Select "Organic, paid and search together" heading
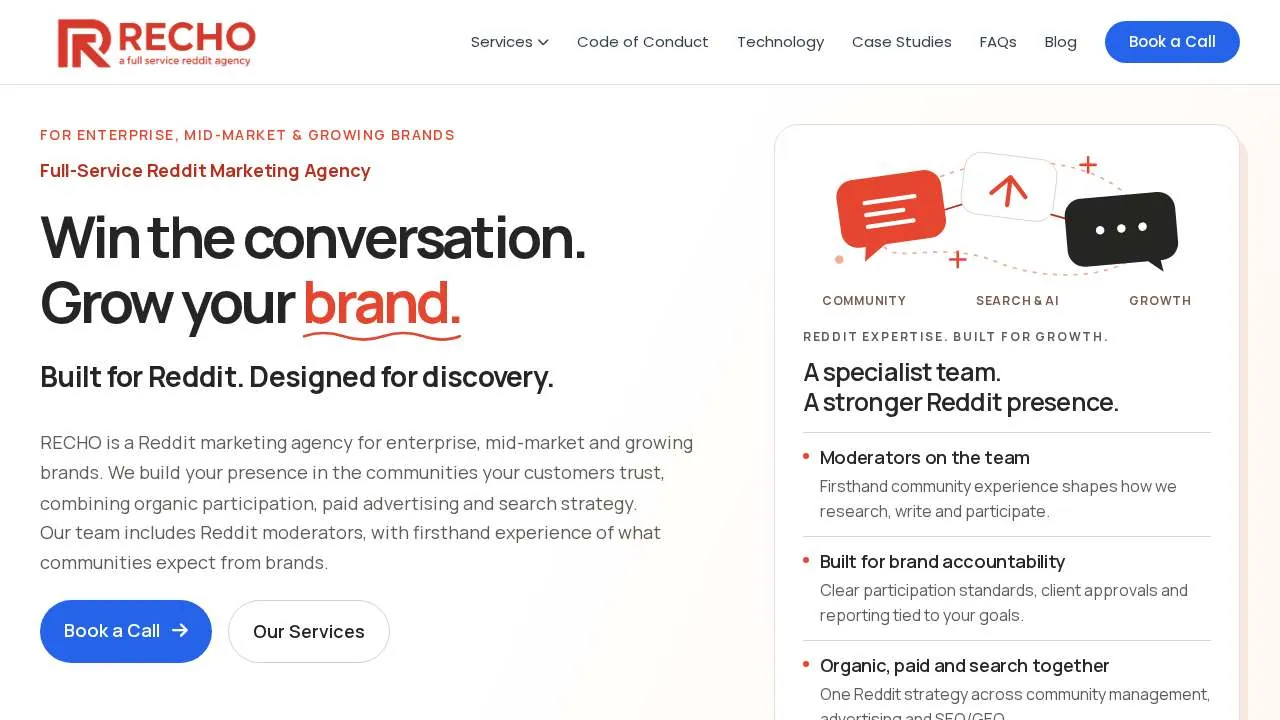Viewport: 1280px width, 720px height. coord(964,666)
